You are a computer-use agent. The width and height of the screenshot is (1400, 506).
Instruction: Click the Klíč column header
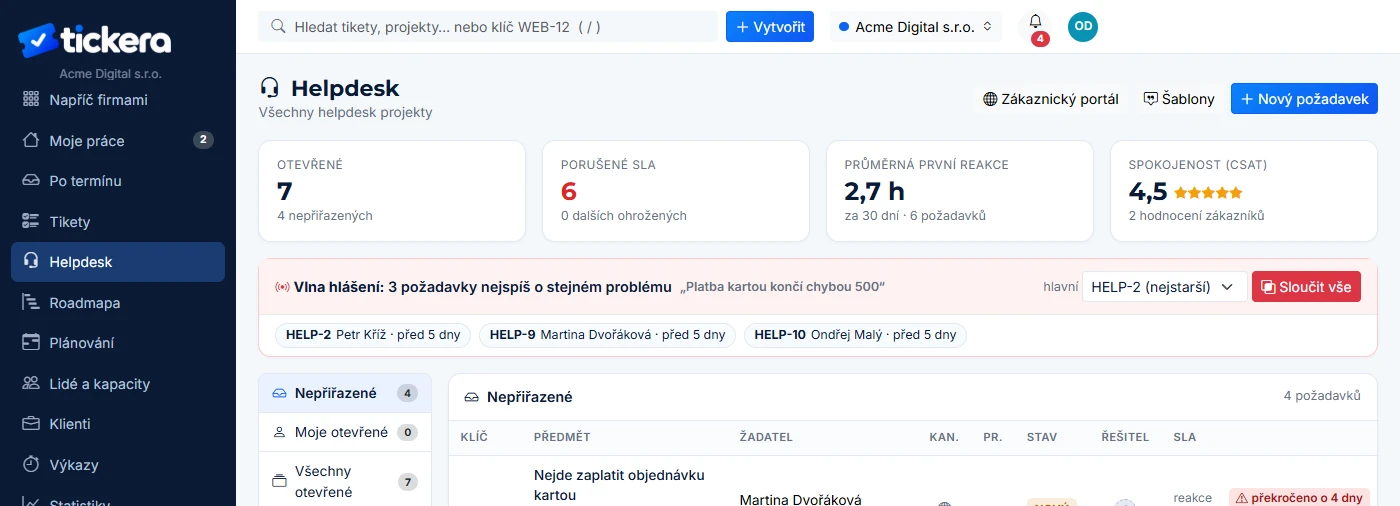coord(473,437)
